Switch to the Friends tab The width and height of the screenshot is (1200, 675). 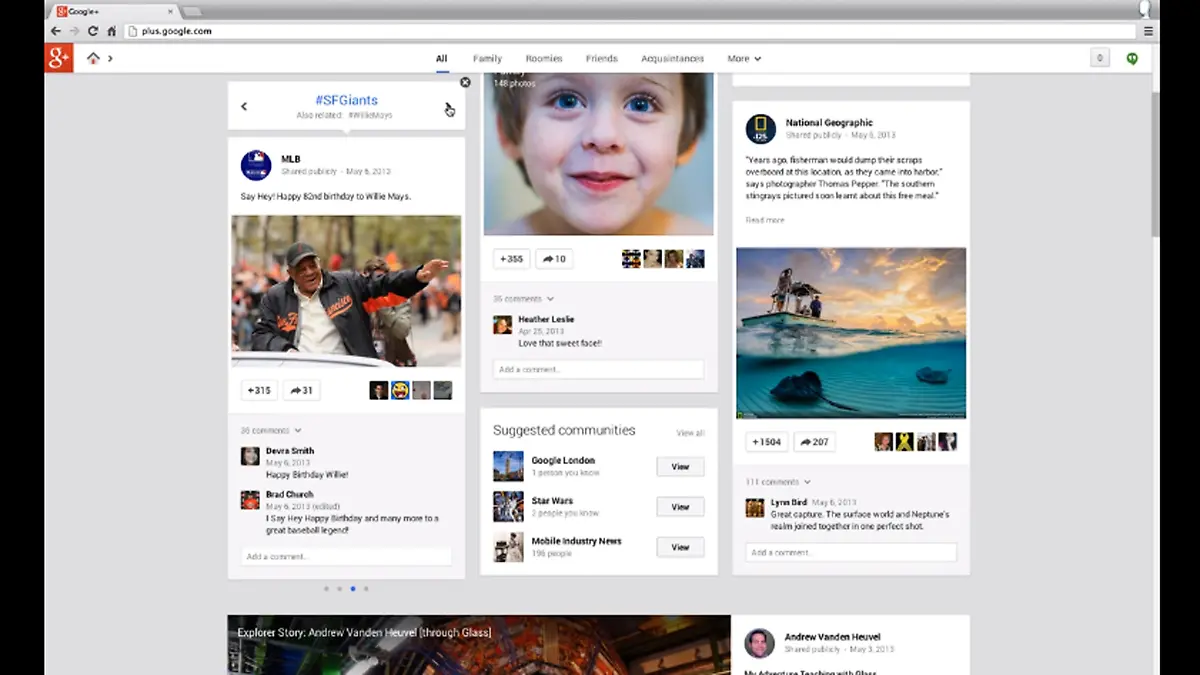point(601,59)
